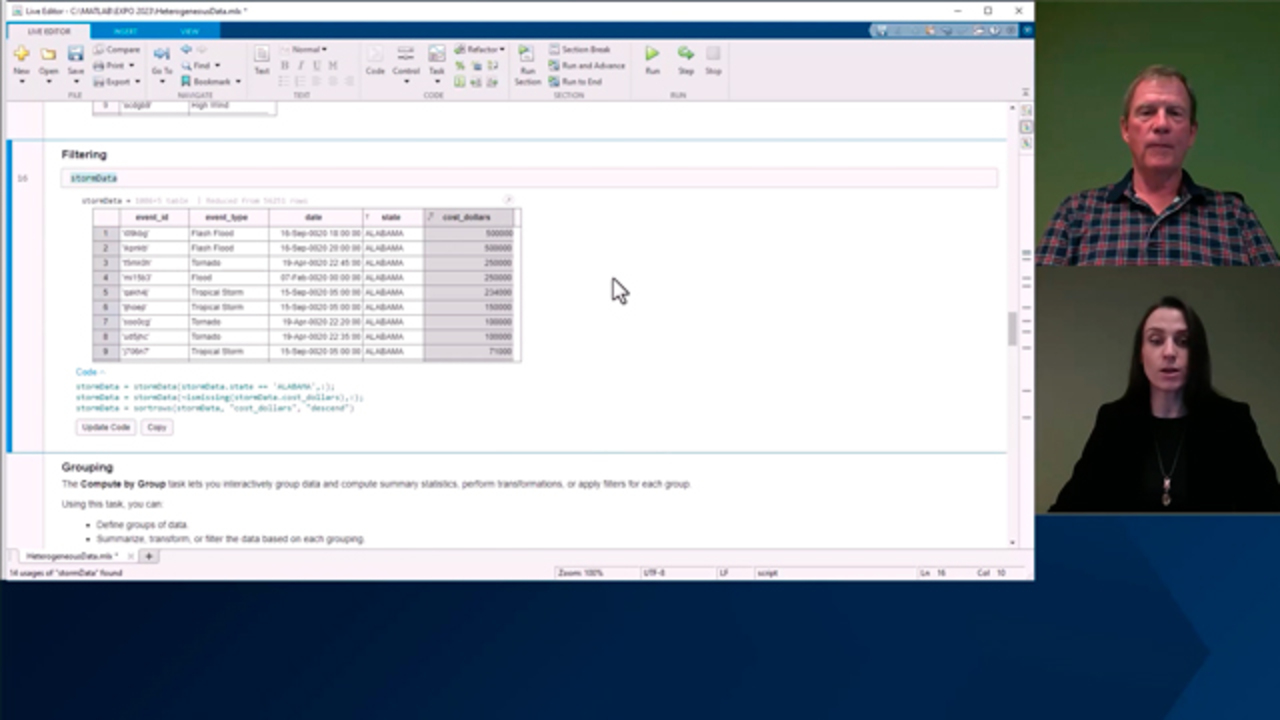Click the Run Section icon

[x=527, y=60]
